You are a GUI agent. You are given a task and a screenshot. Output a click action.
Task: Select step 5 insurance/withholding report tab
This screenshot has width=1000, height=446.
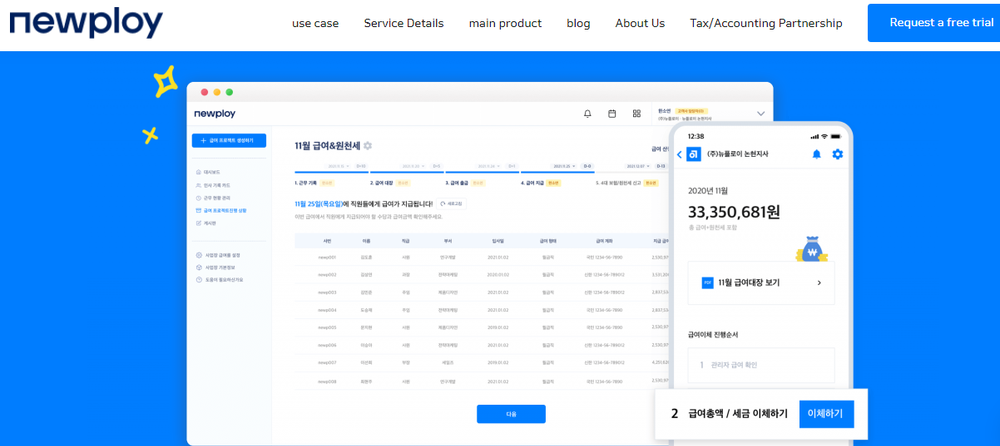(x=627, y=183)
